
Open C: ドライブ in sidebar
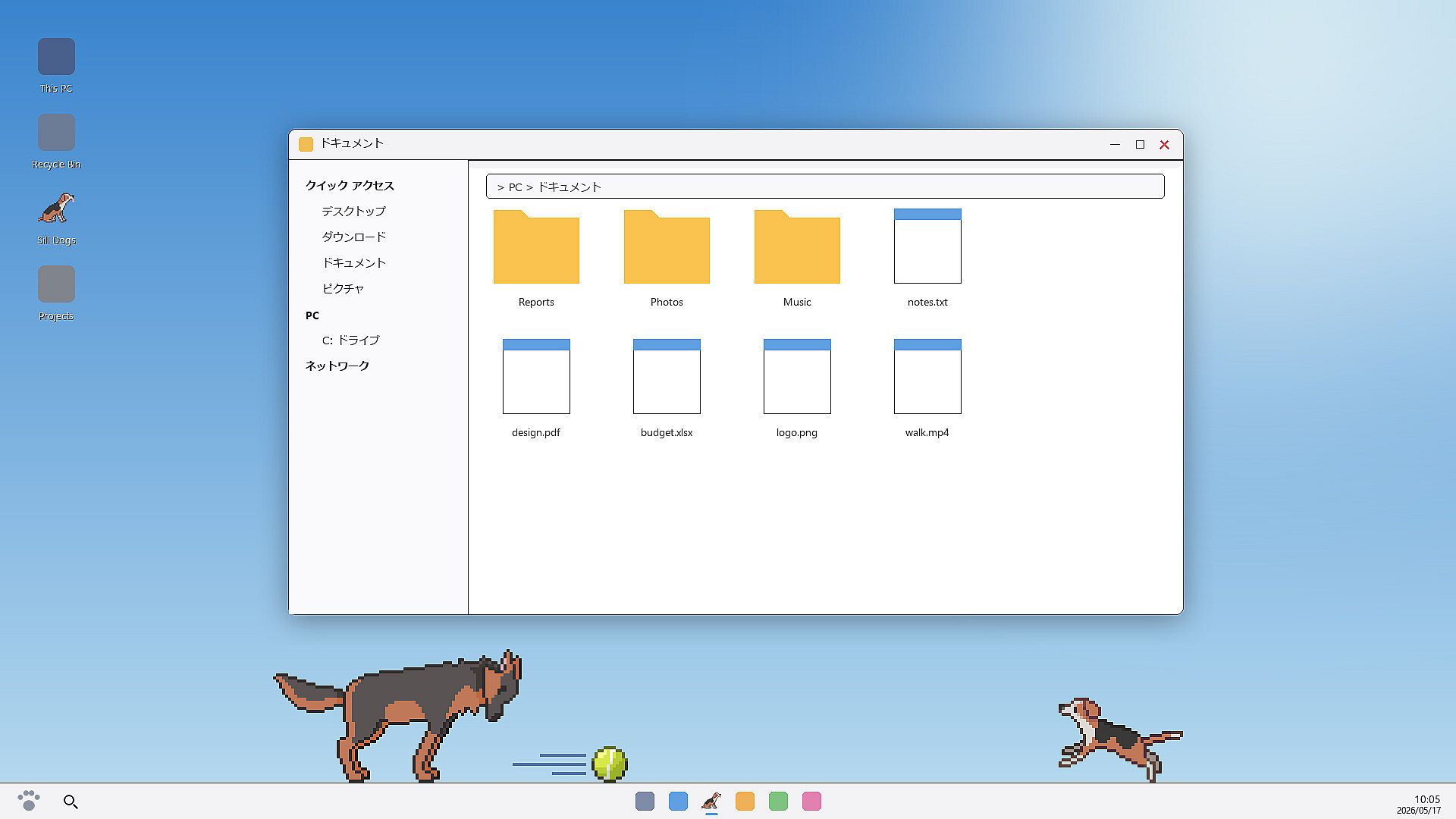point(350,340)
